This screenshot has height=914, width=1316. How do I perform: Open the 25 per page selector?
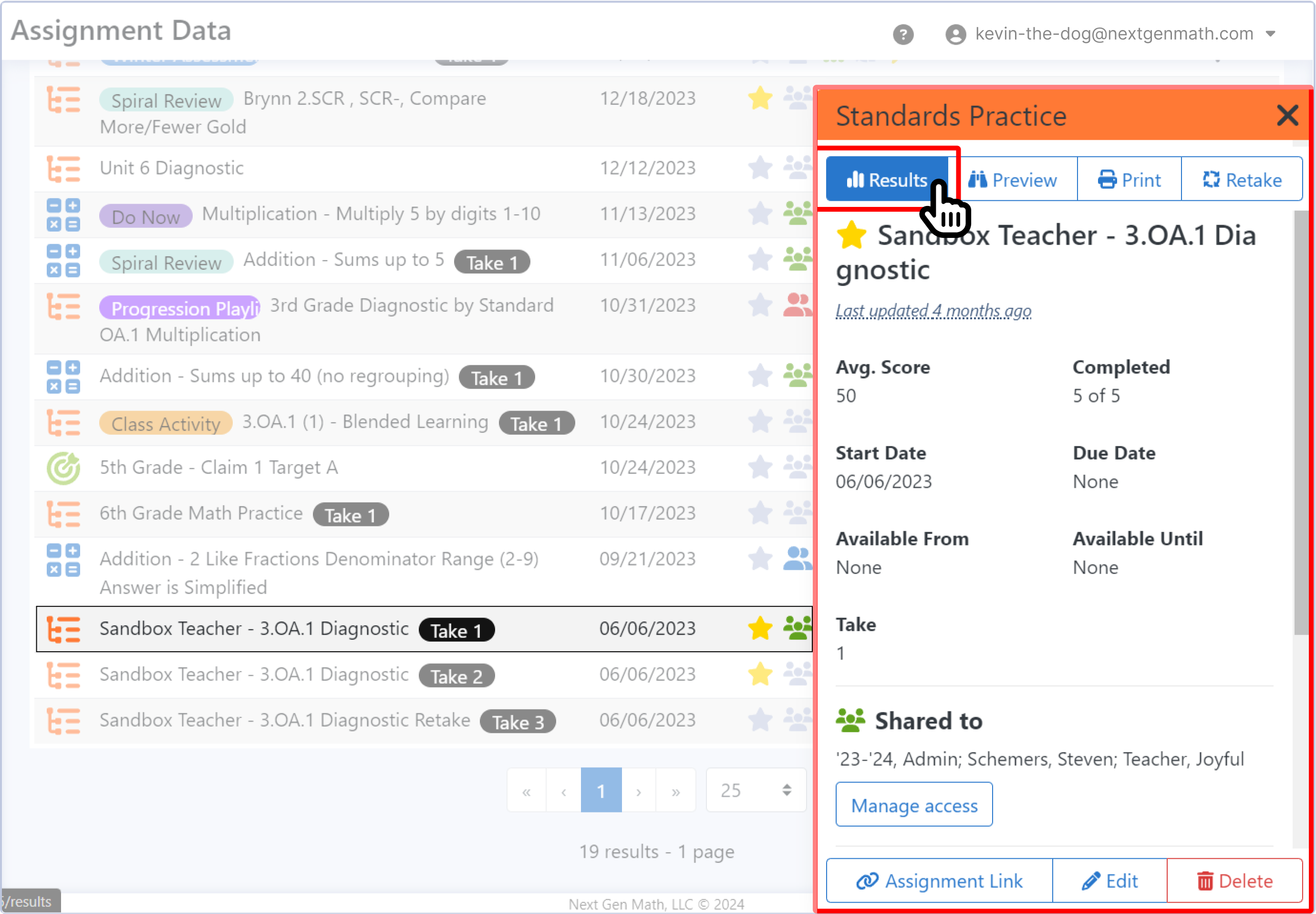pyautogui.click(x=756, y=791)
